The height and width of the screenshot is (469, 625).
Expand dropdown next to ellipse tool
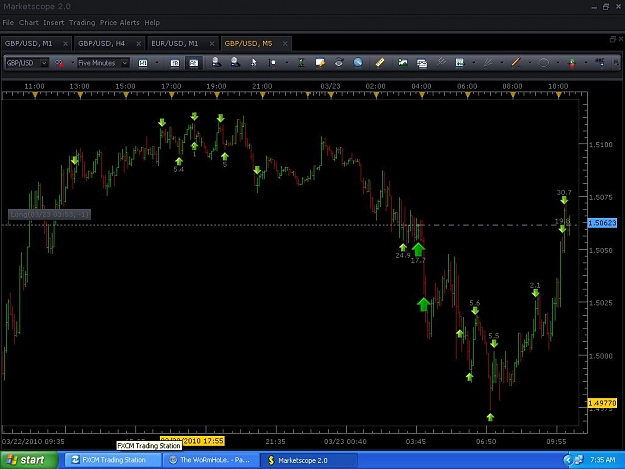[x=558, y=63]
